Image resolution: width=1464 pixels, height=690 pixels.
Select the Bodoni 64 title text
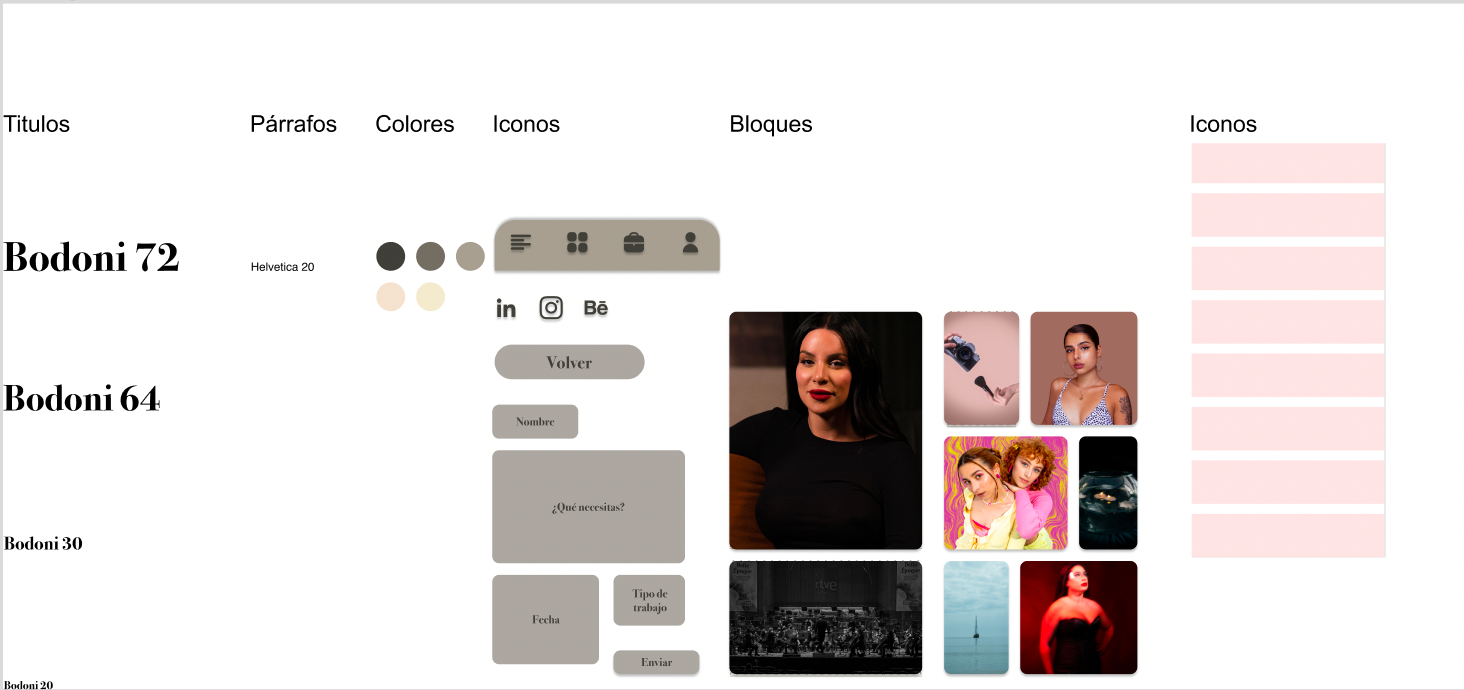82,398
